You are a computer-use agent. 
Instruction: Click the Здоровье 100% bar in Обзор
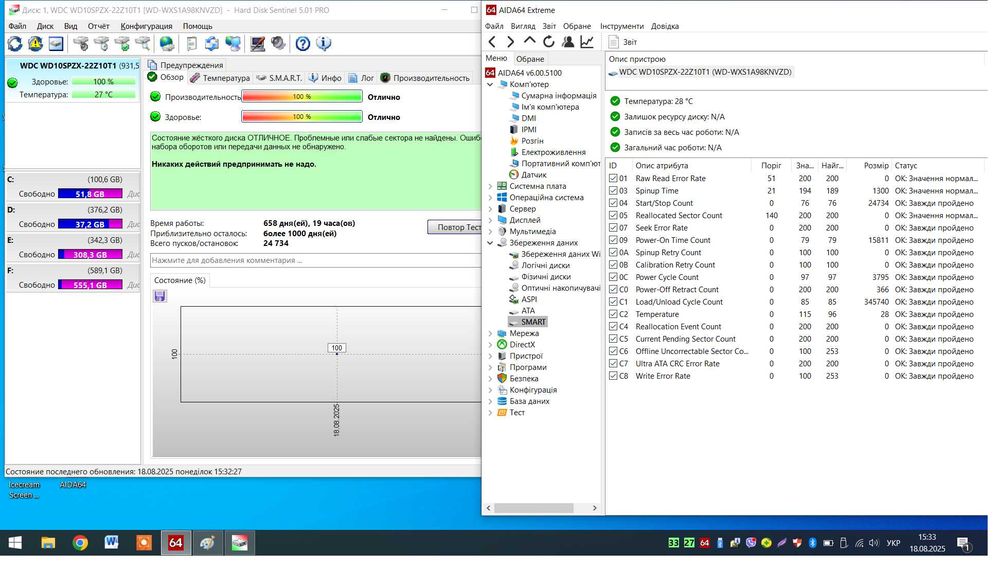click(x=302, y=117)
